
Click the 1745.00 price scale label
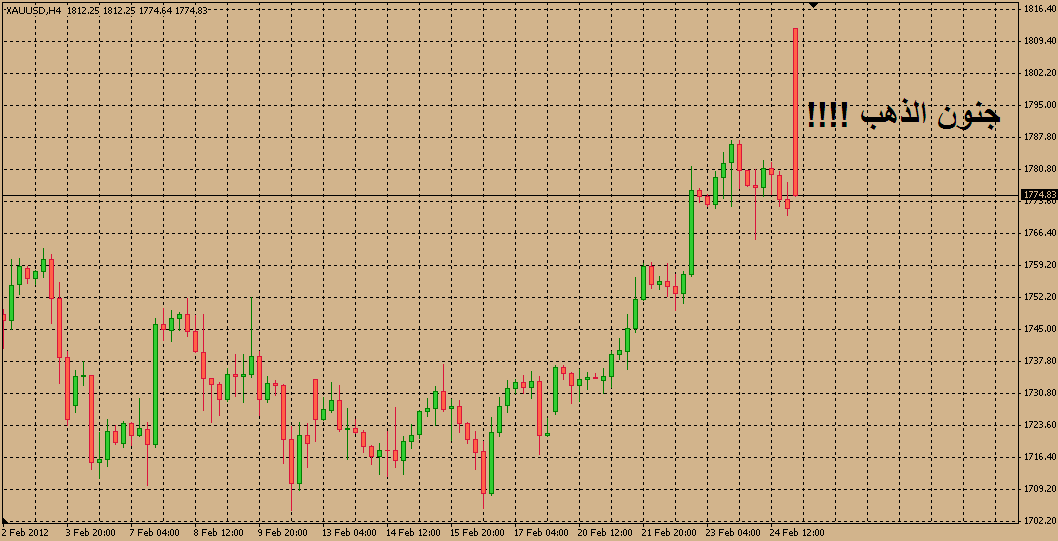point(1040,329)
